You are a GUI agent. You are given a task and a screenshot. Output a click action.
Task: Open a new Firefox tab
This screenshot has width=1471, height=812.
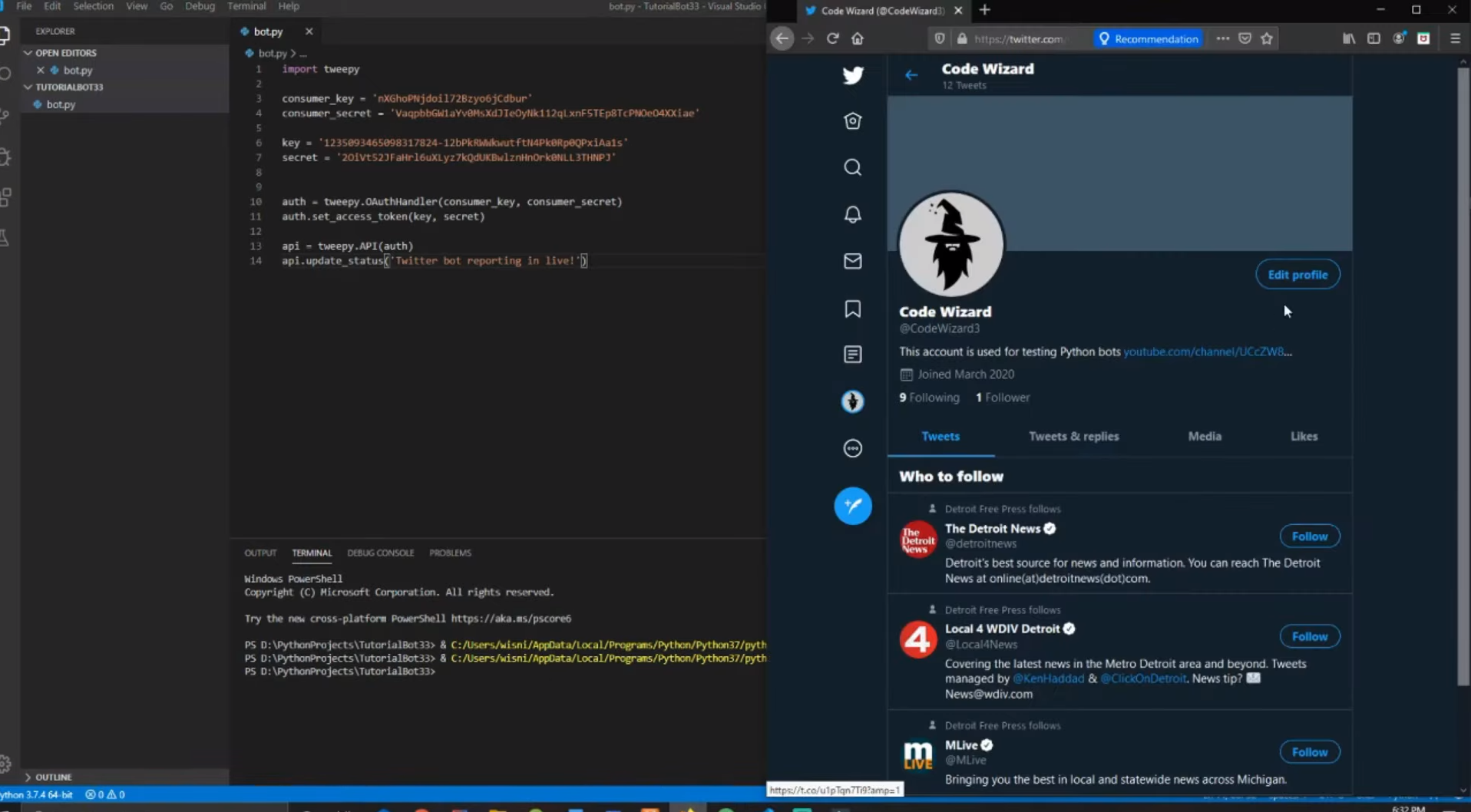coord(985,10)
